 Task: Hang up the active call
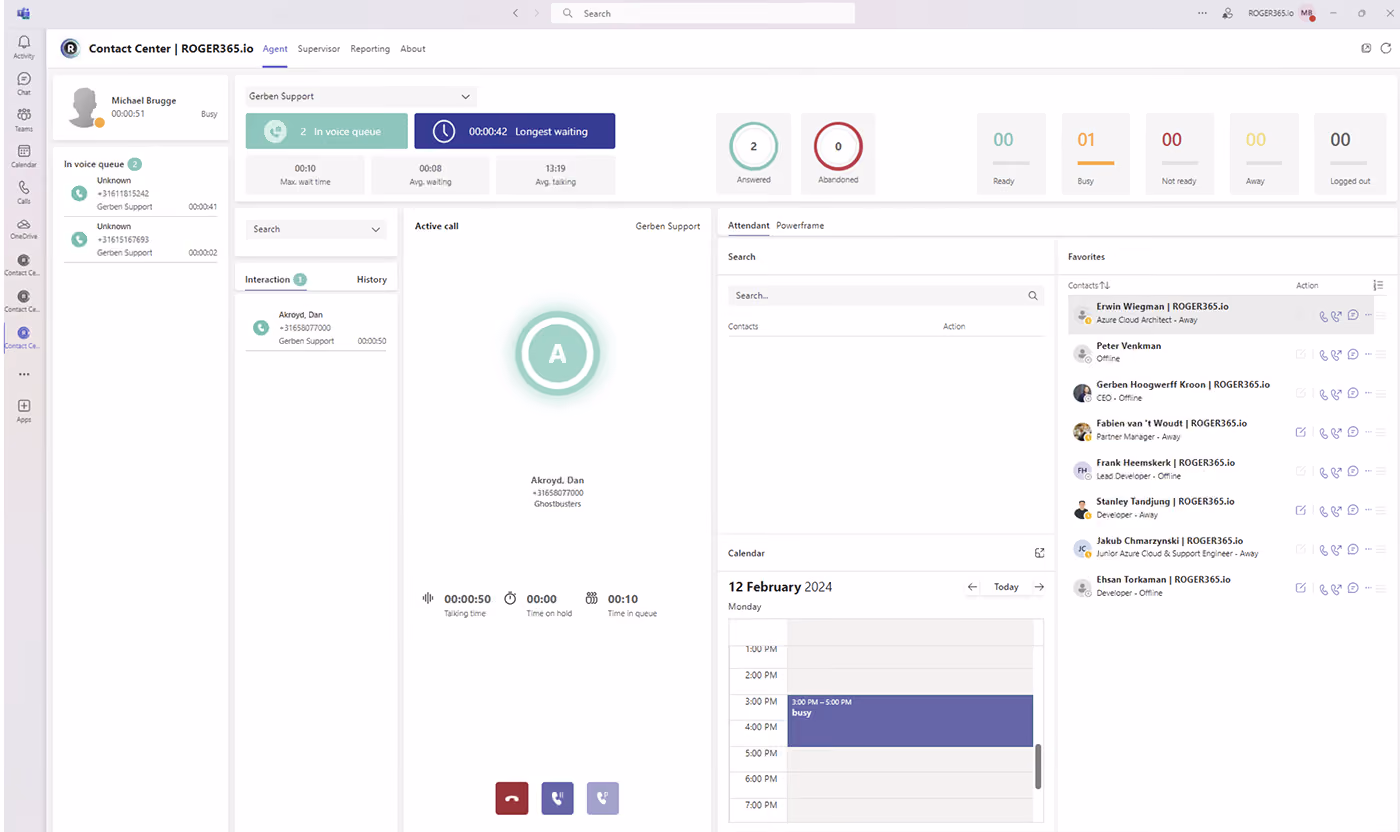(x=512, y=798)
